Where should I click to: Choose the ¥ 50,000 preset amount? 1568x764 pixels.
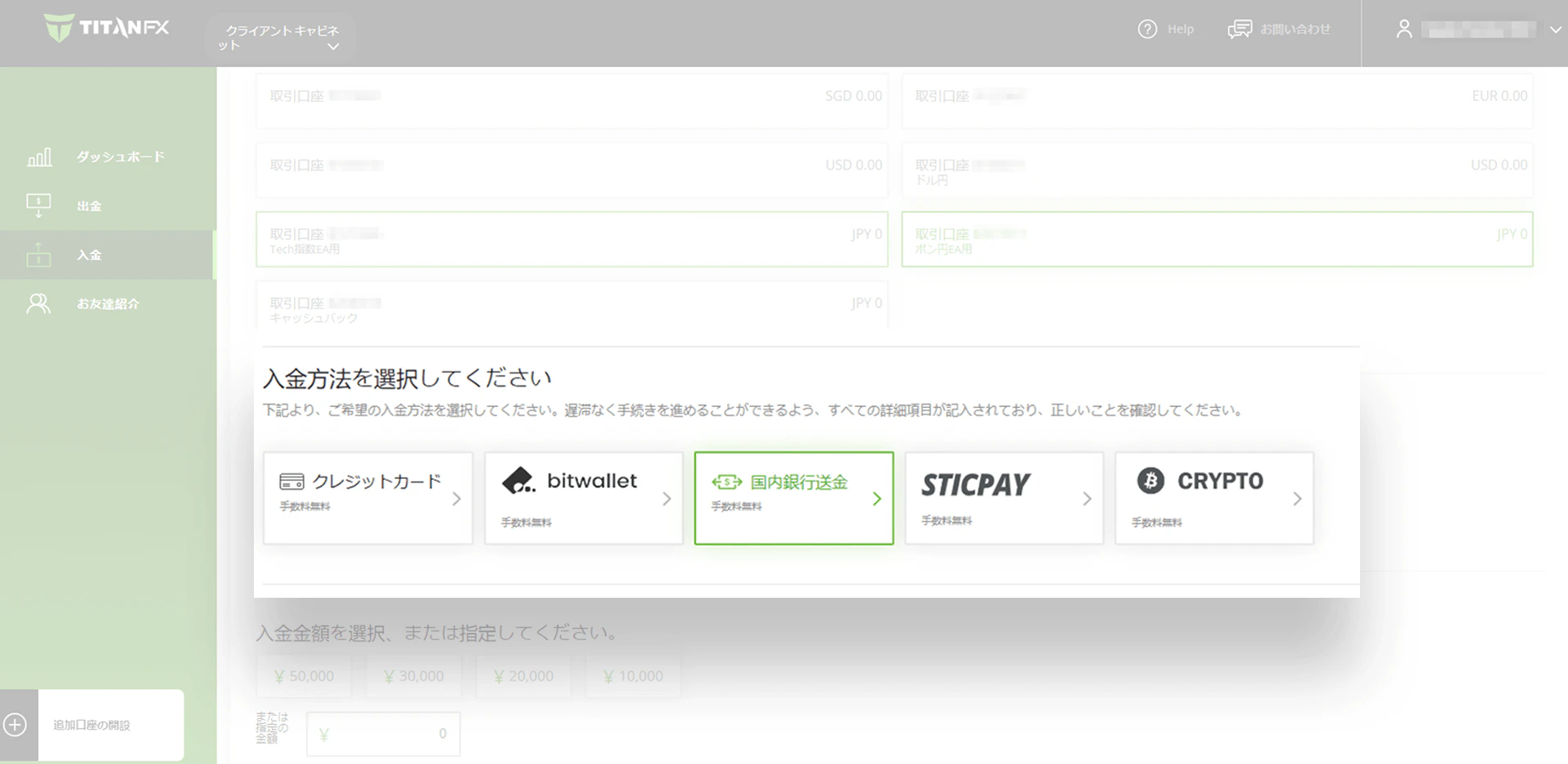tap(304, 676)
